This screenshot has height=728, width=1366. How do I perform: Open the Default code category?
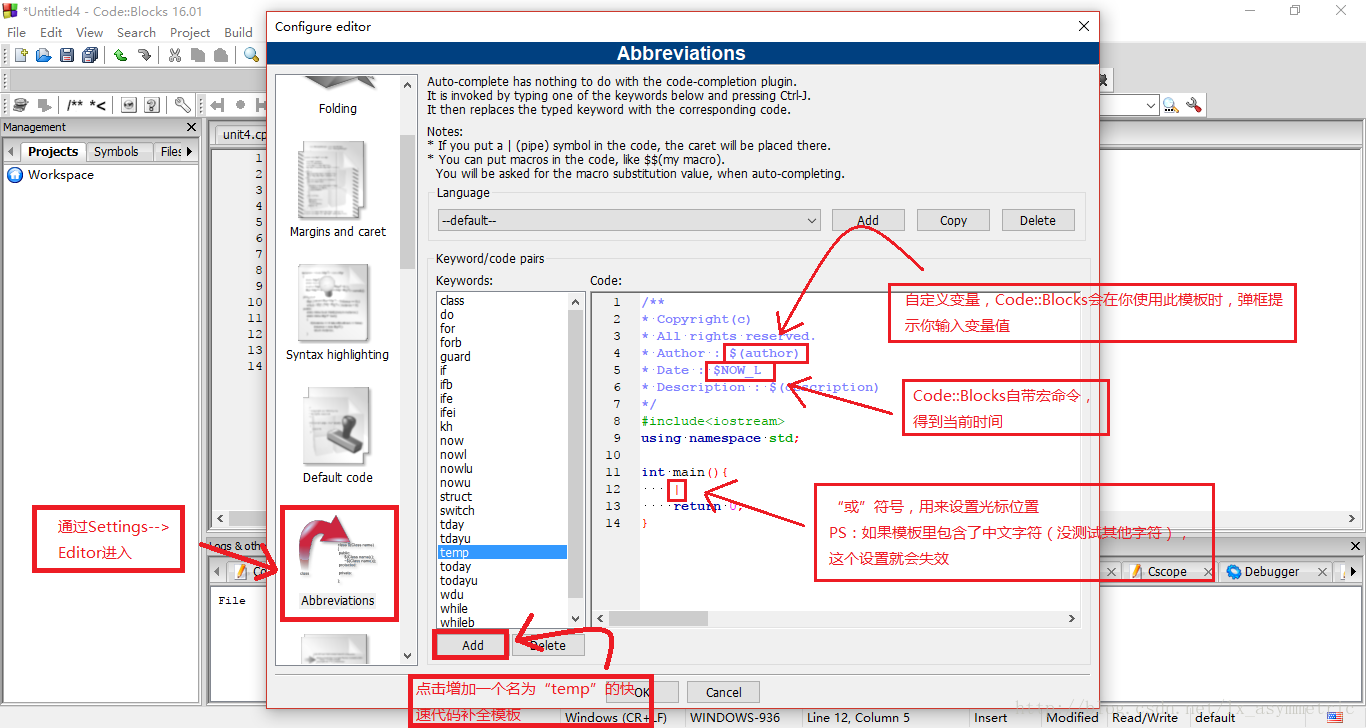point(337,436)
